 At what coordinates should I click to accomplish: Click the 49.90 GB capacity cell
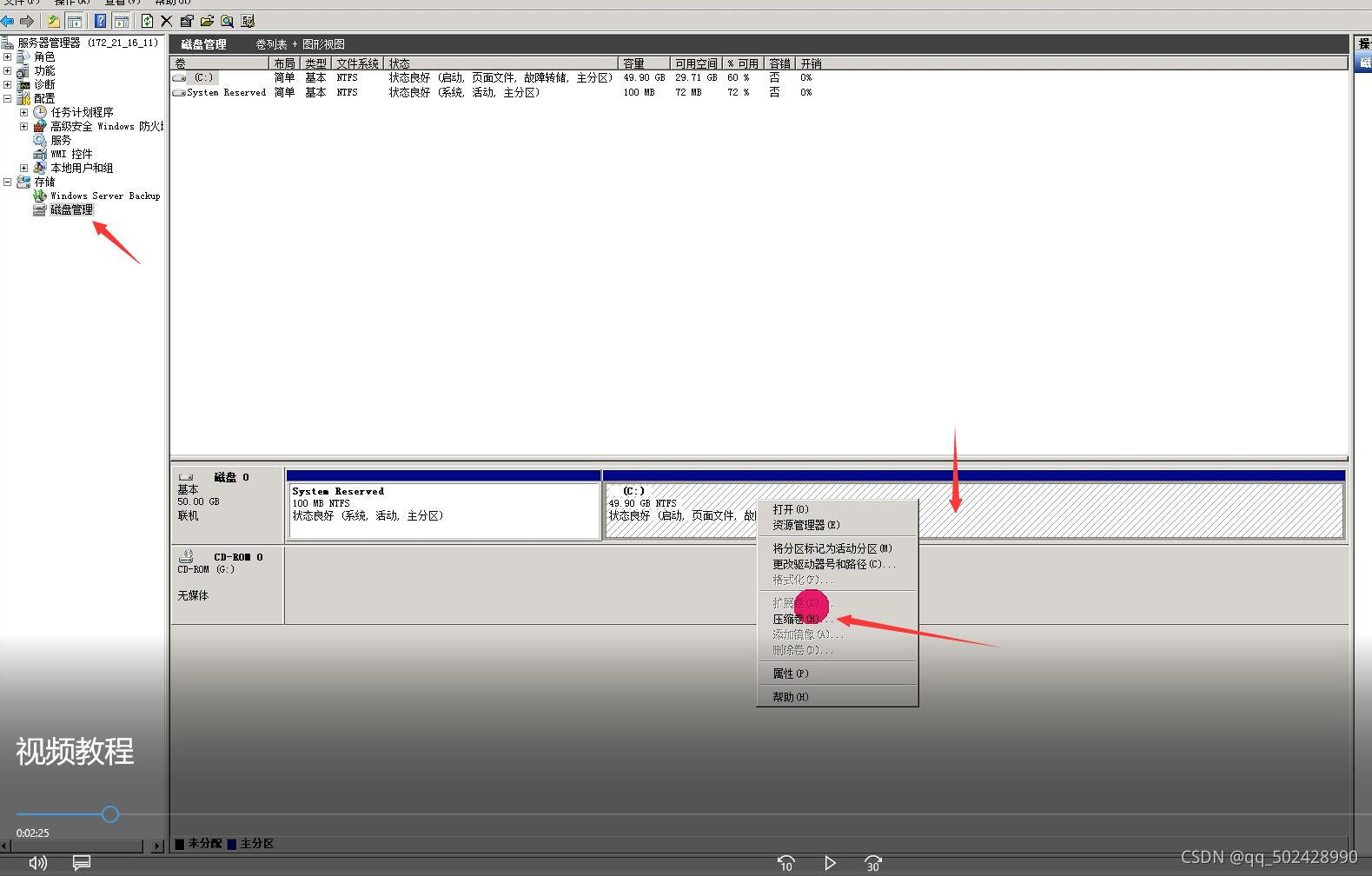pyautogui.click(x=644, y=78)
